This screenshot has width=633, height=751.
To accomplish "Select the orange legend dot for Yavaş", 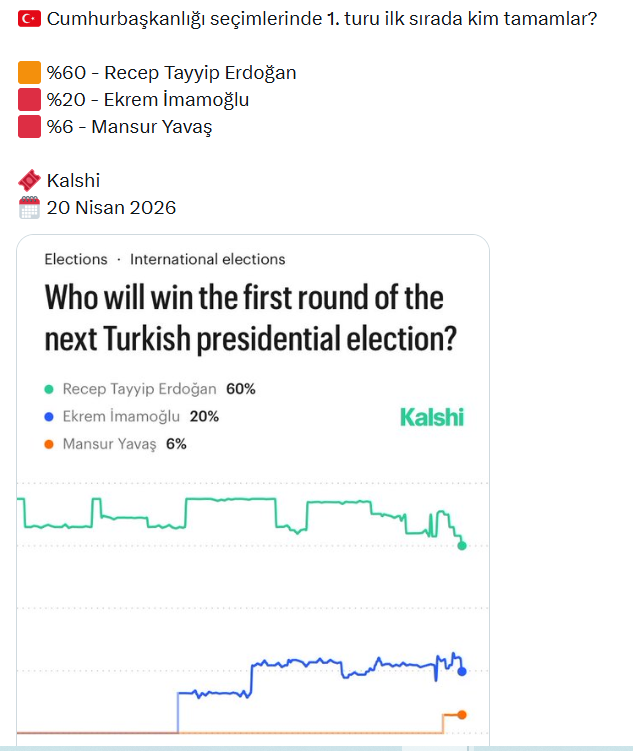I will click(x=49, y=445).
